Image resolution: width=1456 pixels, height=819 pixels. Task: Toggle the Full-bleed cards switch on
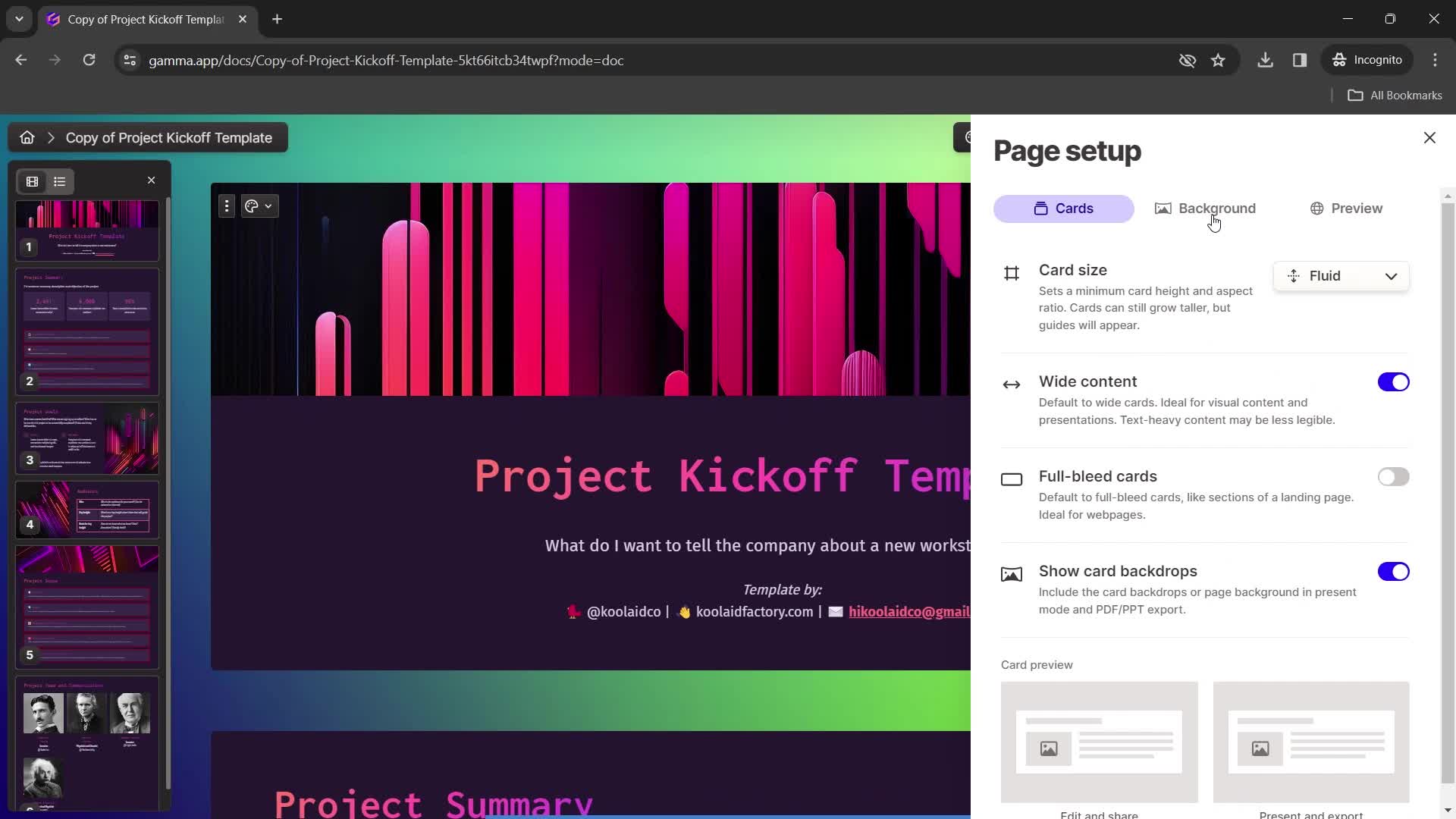pos(1394,477)
